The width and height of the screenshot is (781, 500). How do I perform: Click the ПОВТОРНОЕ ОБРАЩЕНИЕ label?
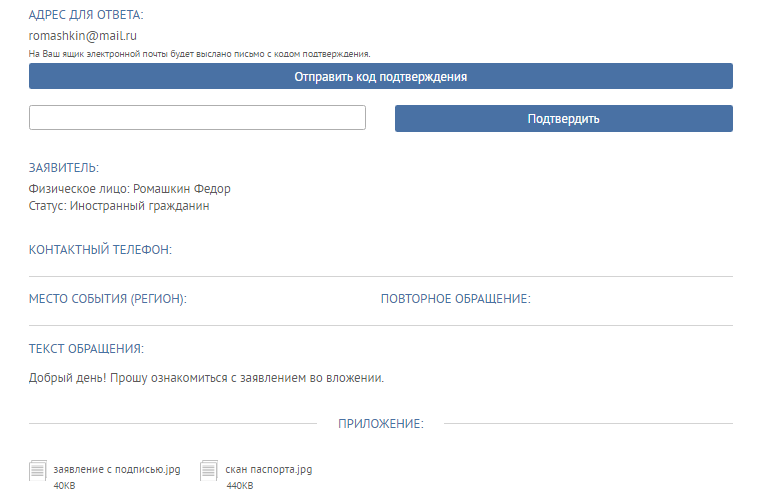[x=455, y=299]
